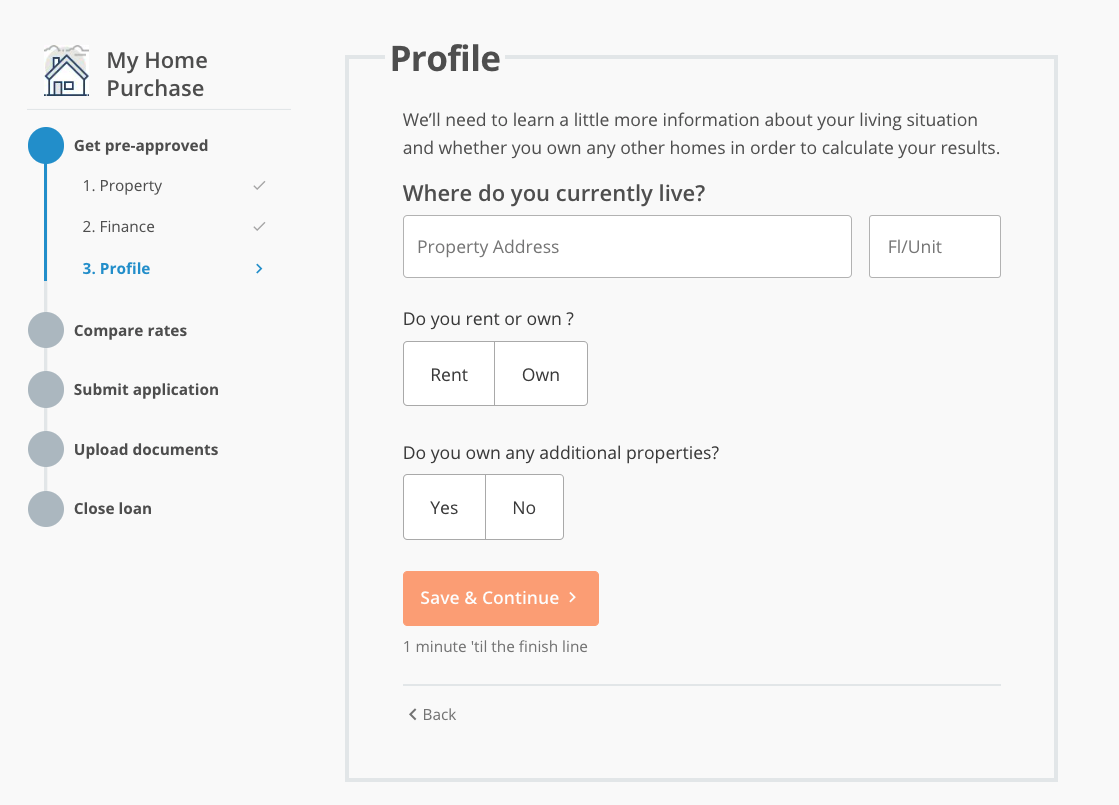Focus the Property Address input field
Image resolution: width=1119 pixels, height=805 pixels.
pos(627,247)
